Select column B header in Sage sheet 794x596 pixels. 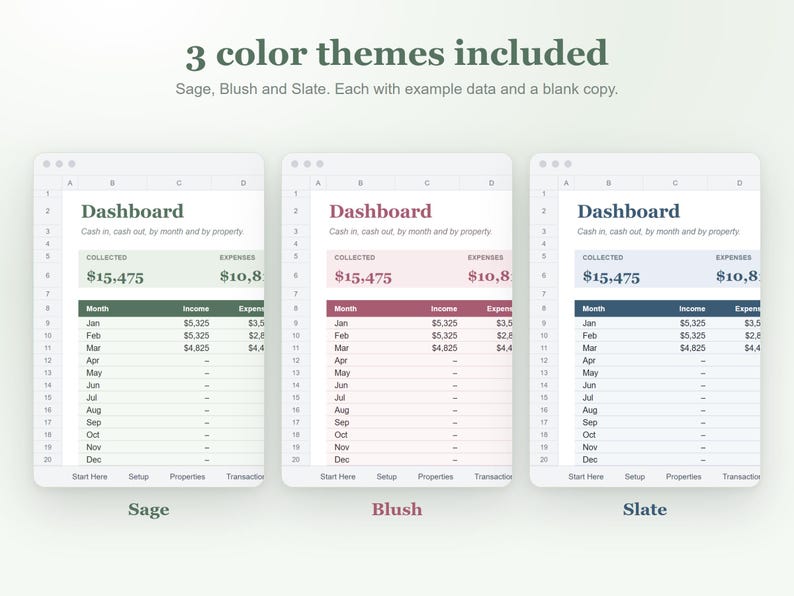(x=112, y=183)
